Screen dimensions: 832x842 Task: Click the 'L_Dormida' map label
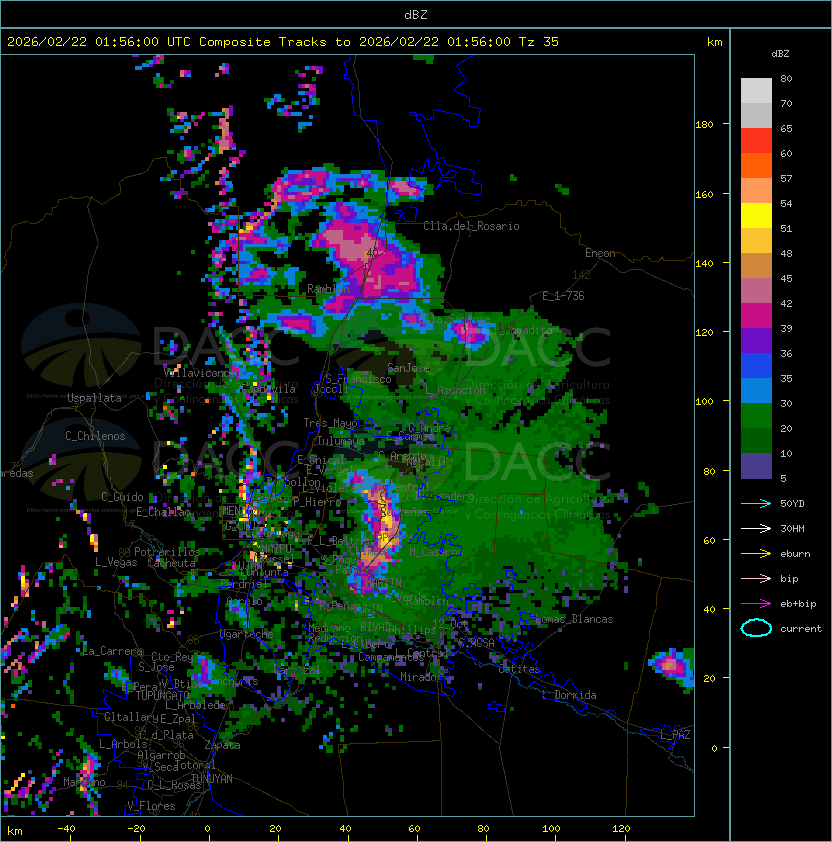[x=569, y=695]
